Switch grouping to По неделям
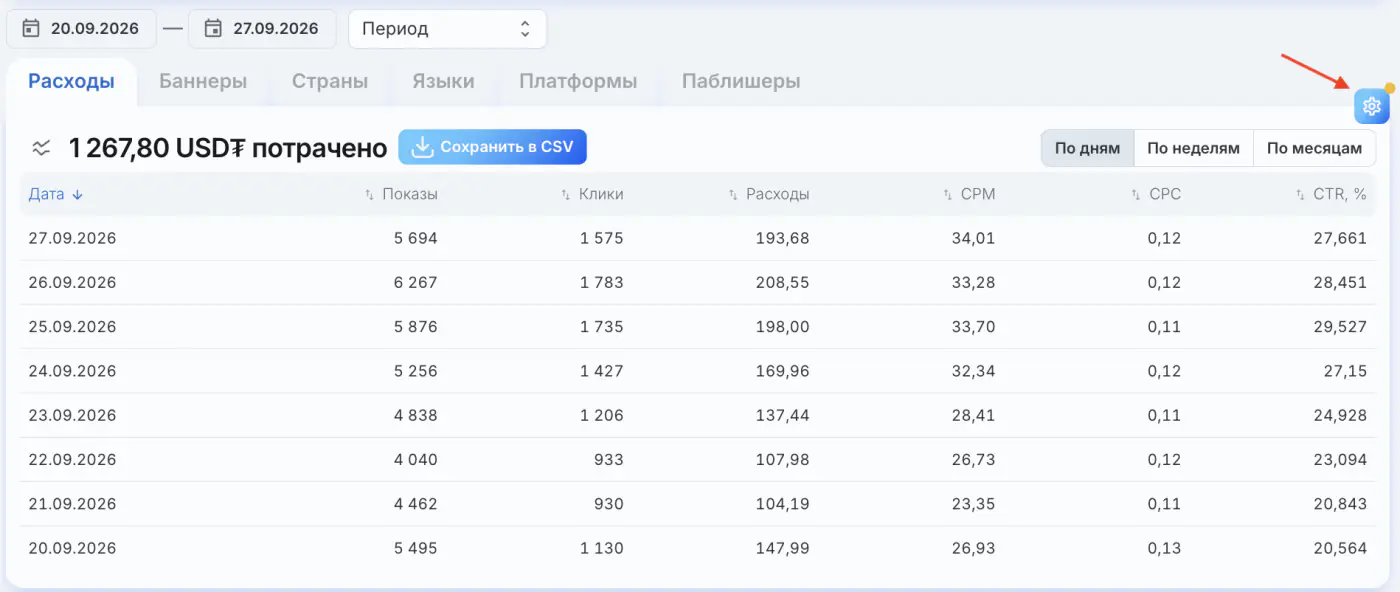The height and width of the screenshot is (592, 1400). [1193, 148]
